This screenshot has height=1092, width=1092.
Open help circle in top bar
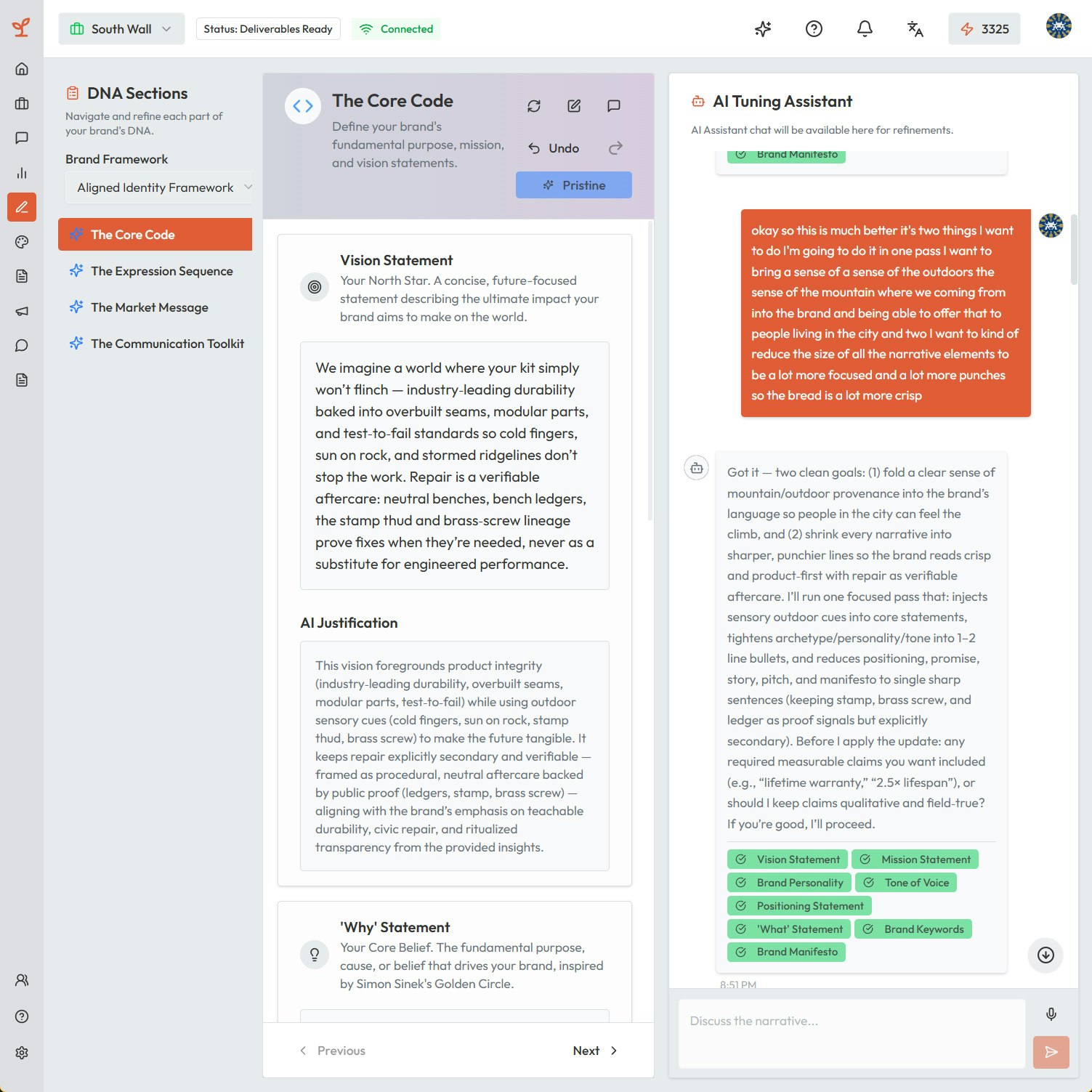point(814,29)
